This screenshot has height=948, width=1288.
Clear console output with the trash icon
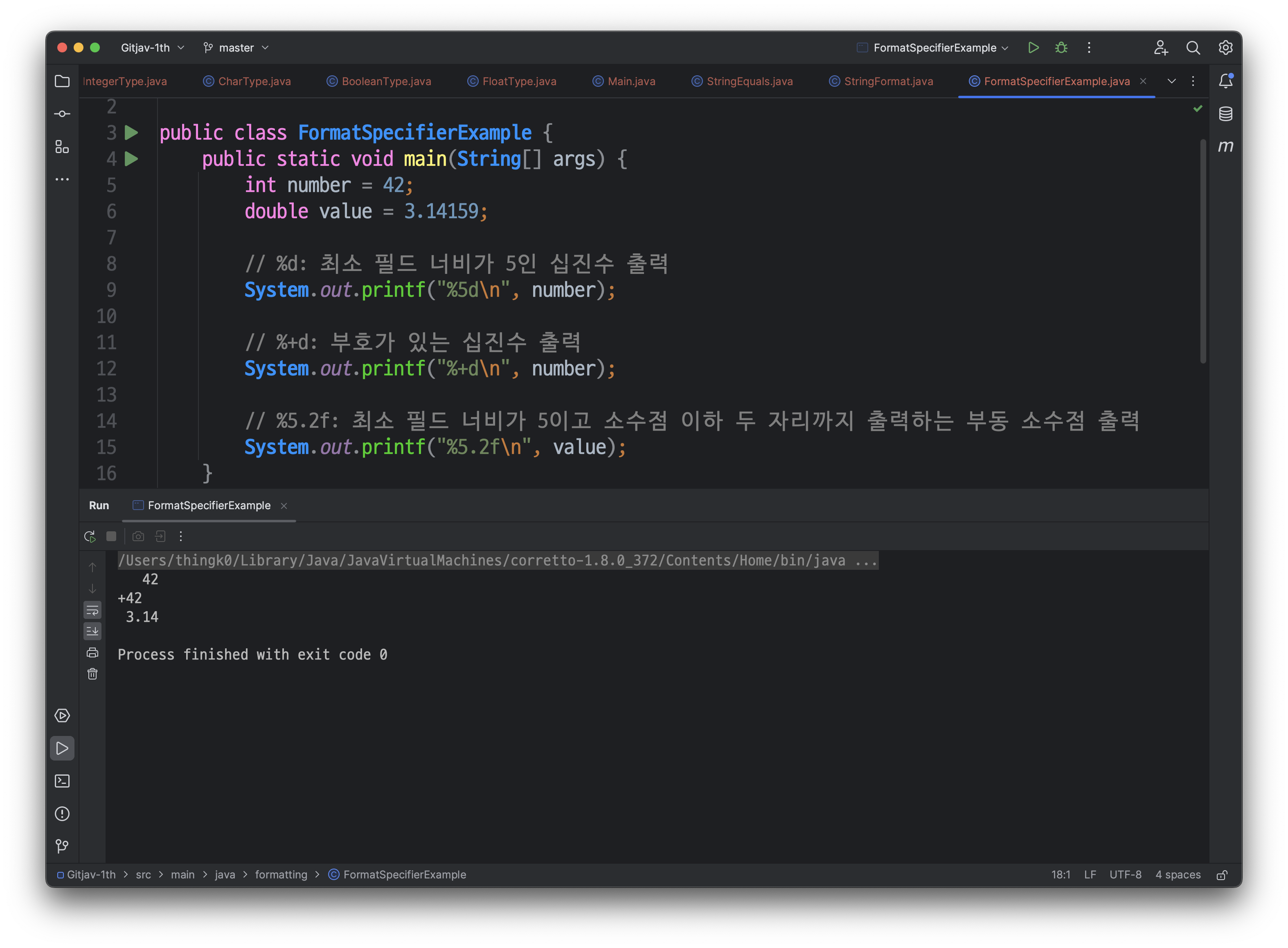pos(92,674)
